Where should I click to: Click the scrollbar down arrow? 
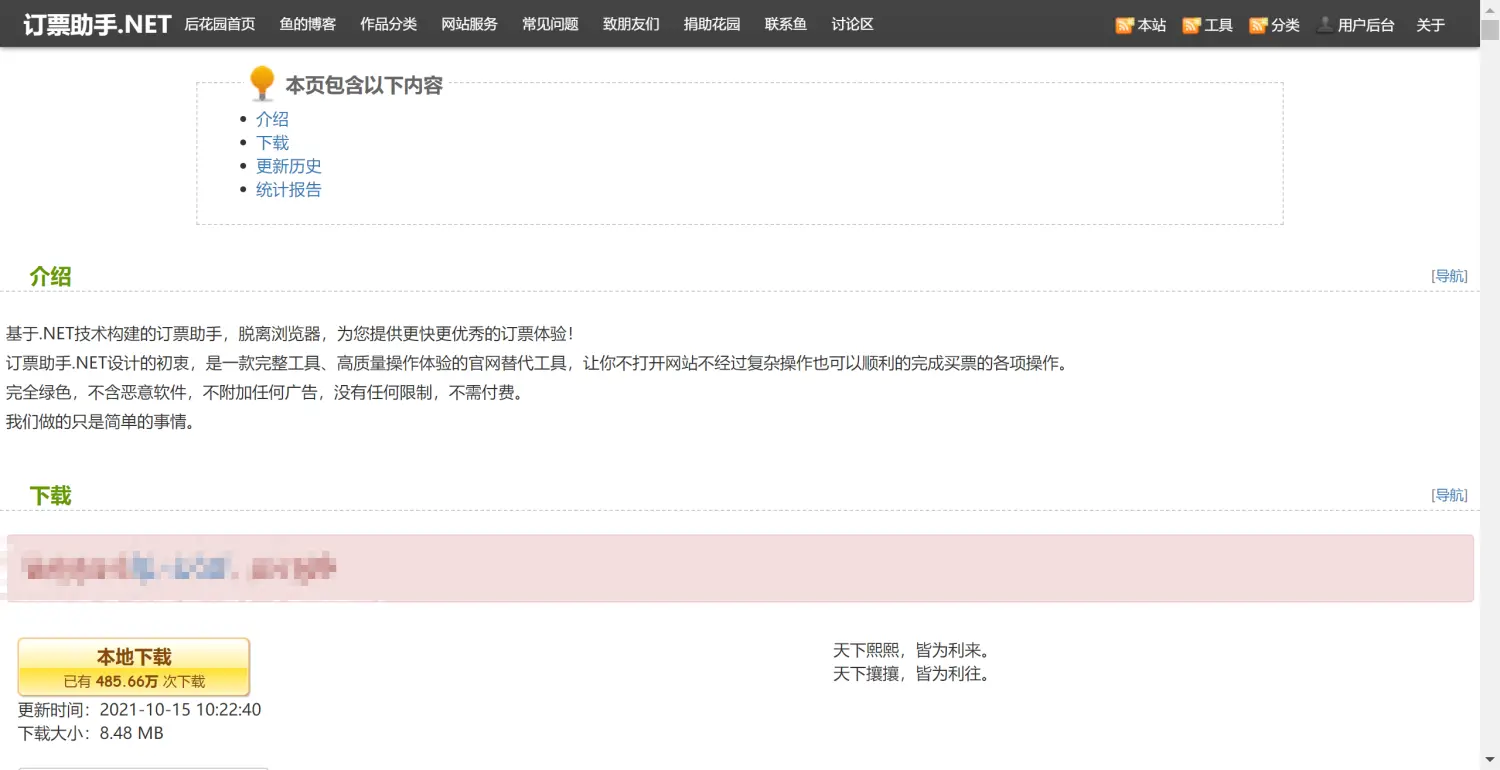pyautogui.click(x=1491, y=761)
